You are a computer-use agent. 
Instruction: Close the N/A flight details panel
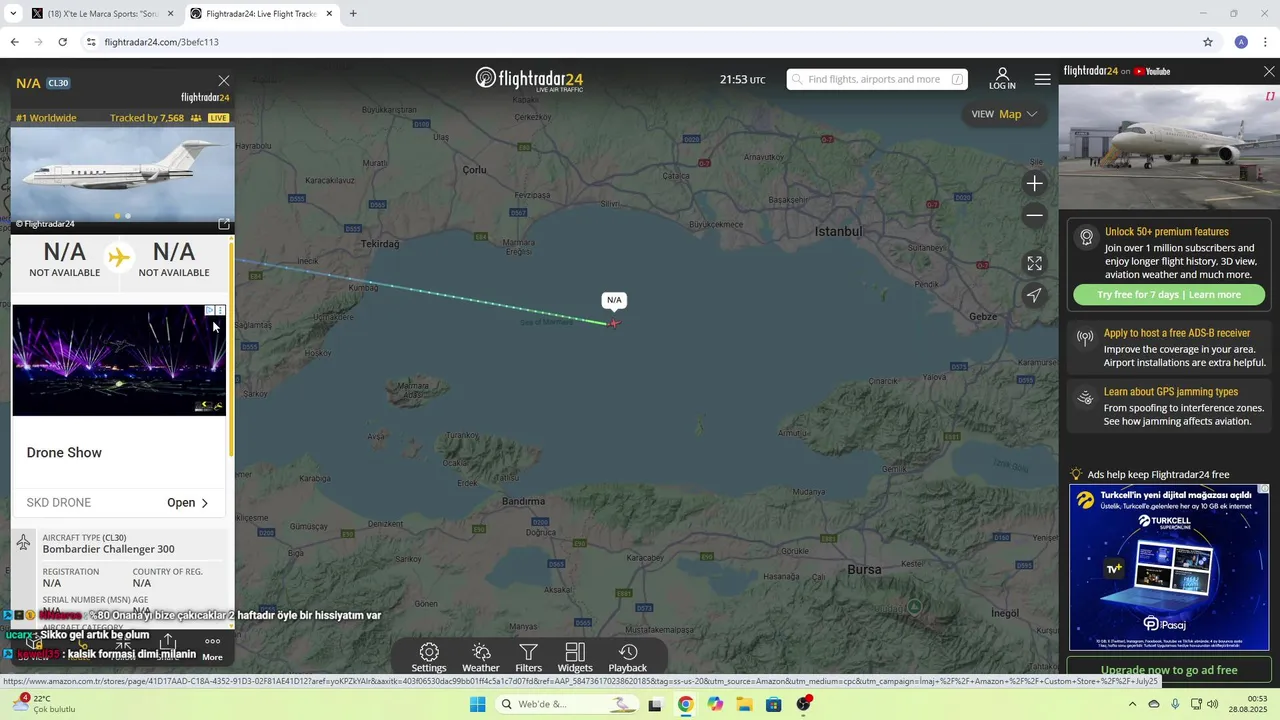(224, 81)
